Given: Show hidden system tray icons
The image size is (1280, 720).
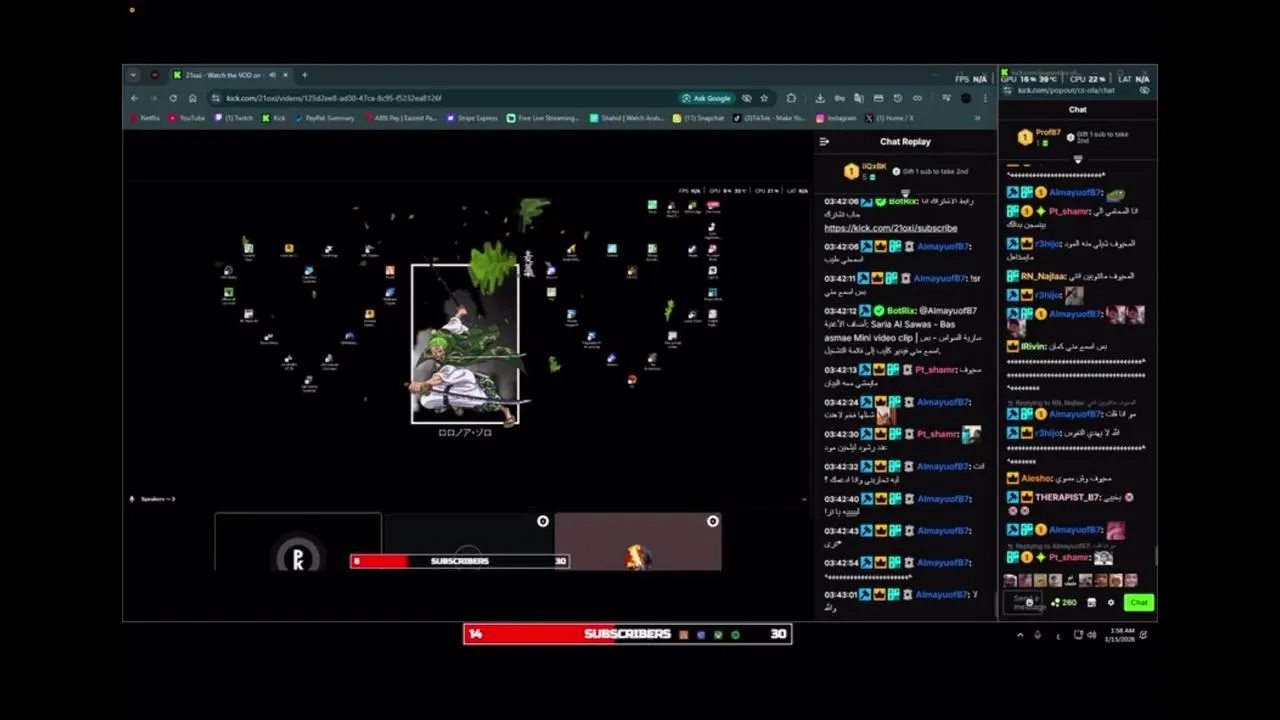Looking at the screenshot, I should [x=1020, y=635].
